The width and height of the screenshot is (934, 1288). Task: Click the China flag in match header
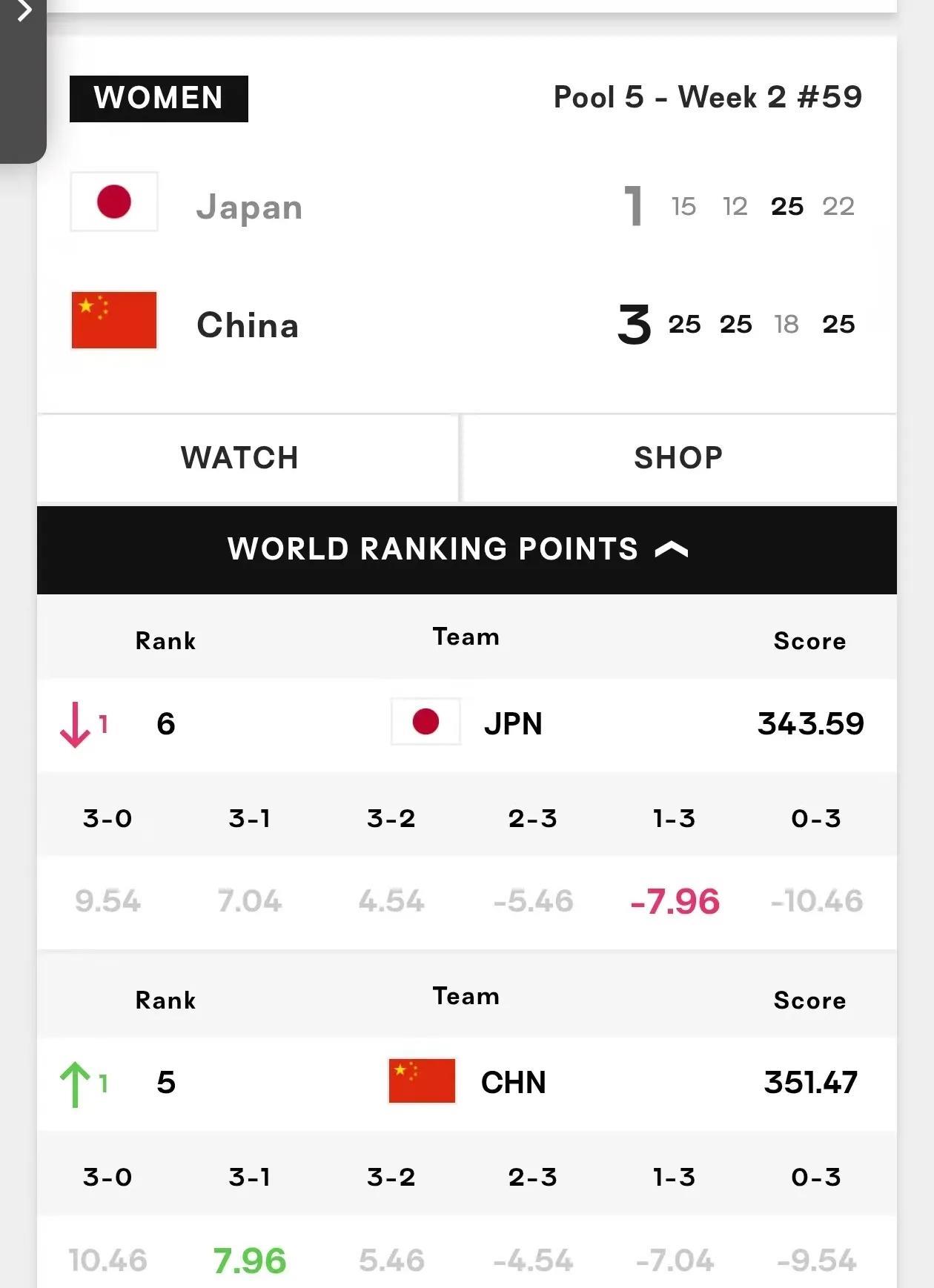pos(114,320)
